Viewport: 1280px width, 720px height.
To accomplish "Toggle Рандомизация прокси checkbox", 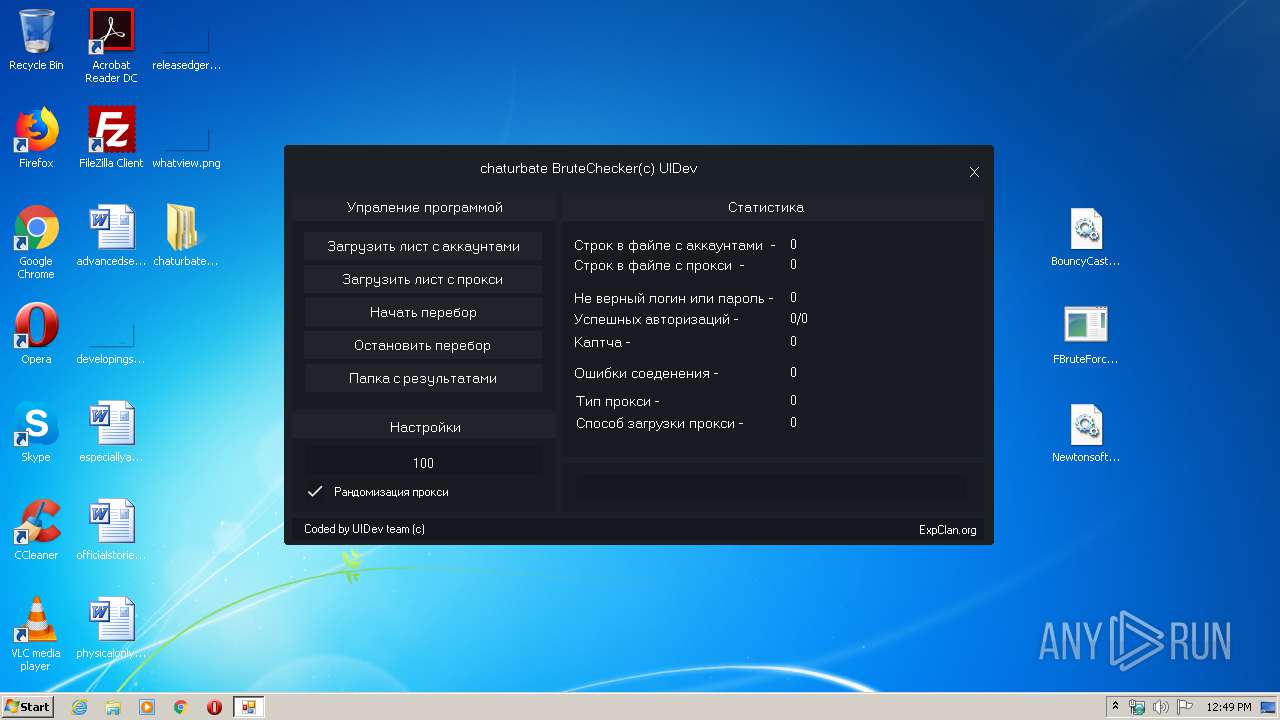I will click(315, 492).
